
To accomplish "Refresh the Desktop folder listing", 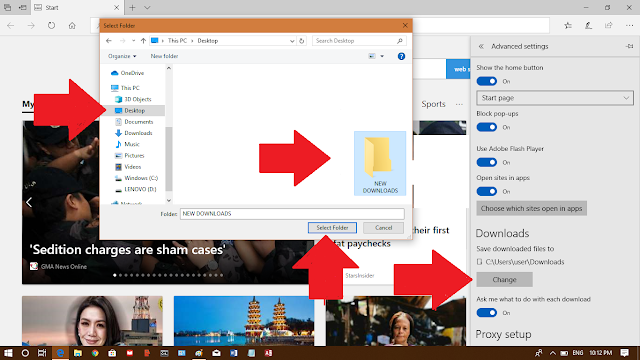I will coord(302,40).
